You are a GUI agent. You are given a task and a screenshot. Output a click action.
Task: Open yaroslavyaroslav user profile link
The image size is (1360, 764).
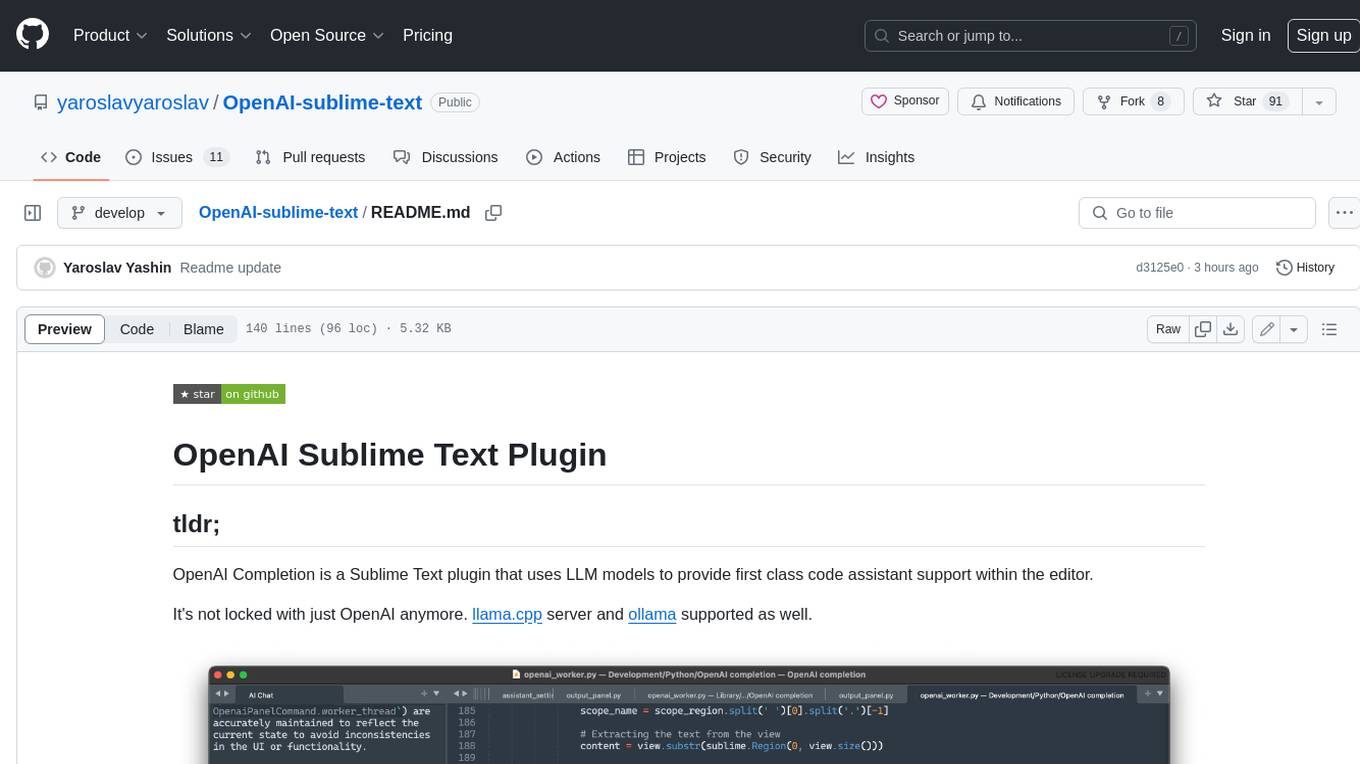133,102
